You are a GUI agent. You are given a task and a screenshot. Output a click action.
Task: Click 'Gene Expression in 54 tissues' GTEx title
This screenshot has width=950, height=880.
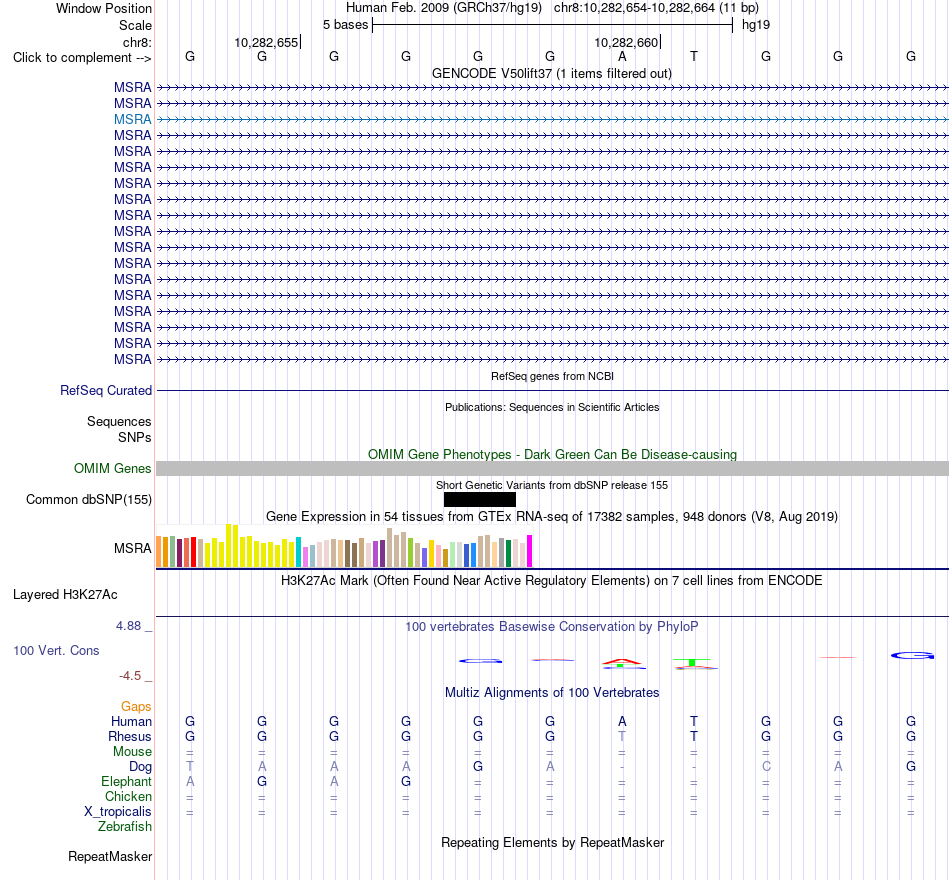click(x=552, y=516)
